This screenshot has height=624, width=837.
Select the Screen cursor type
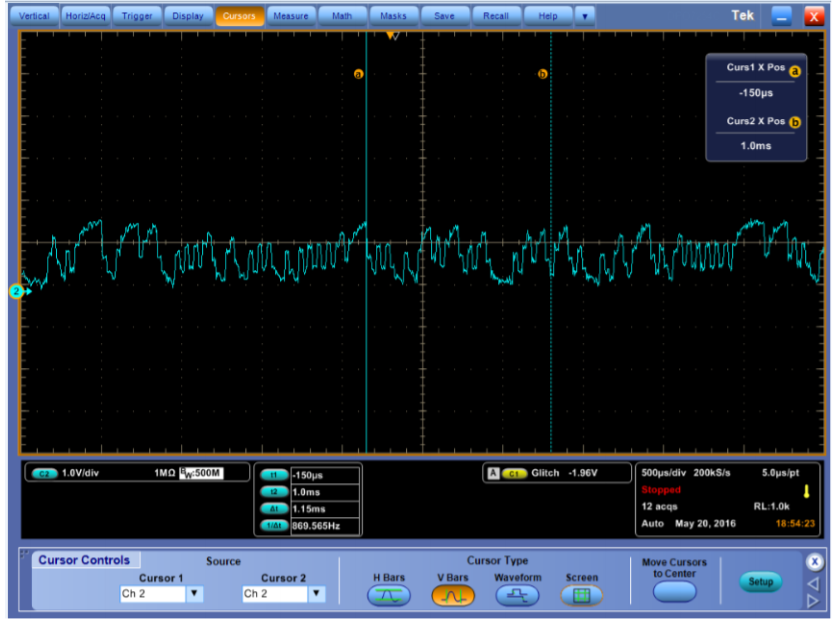(581, 595)
